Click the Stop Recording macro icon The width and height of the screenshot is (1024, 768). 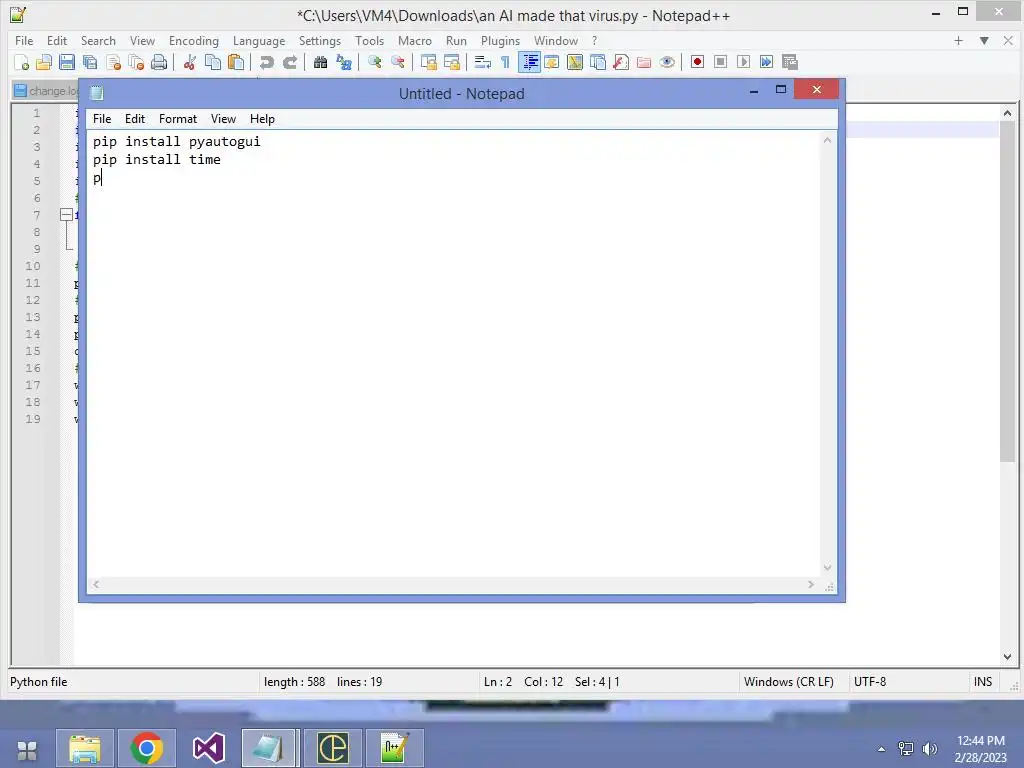(720, 62)
